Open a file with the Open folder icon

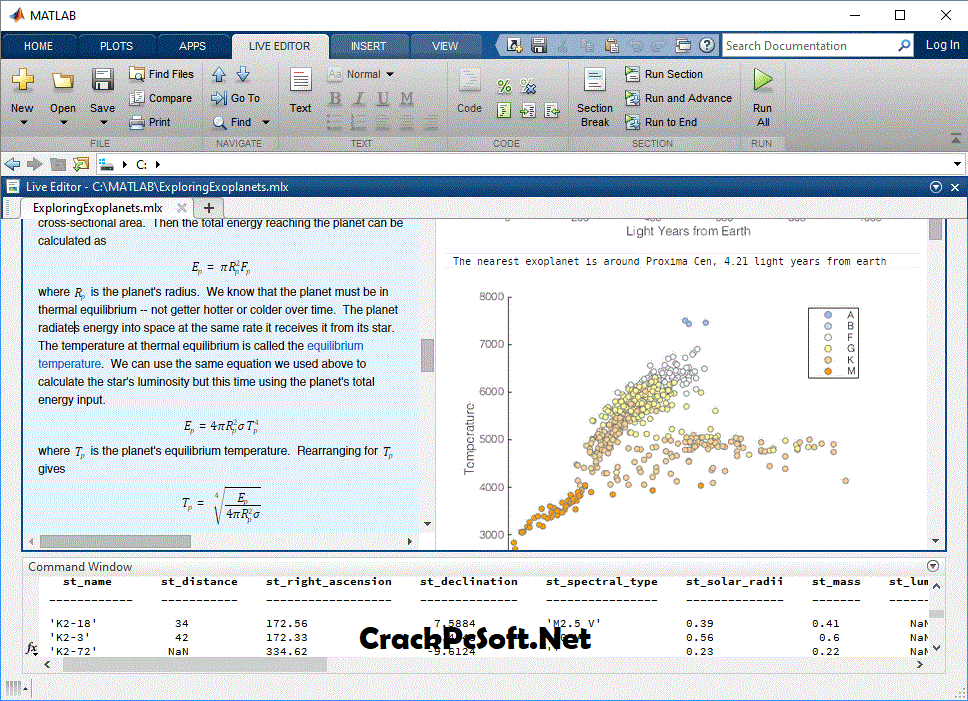coord(62,80)
